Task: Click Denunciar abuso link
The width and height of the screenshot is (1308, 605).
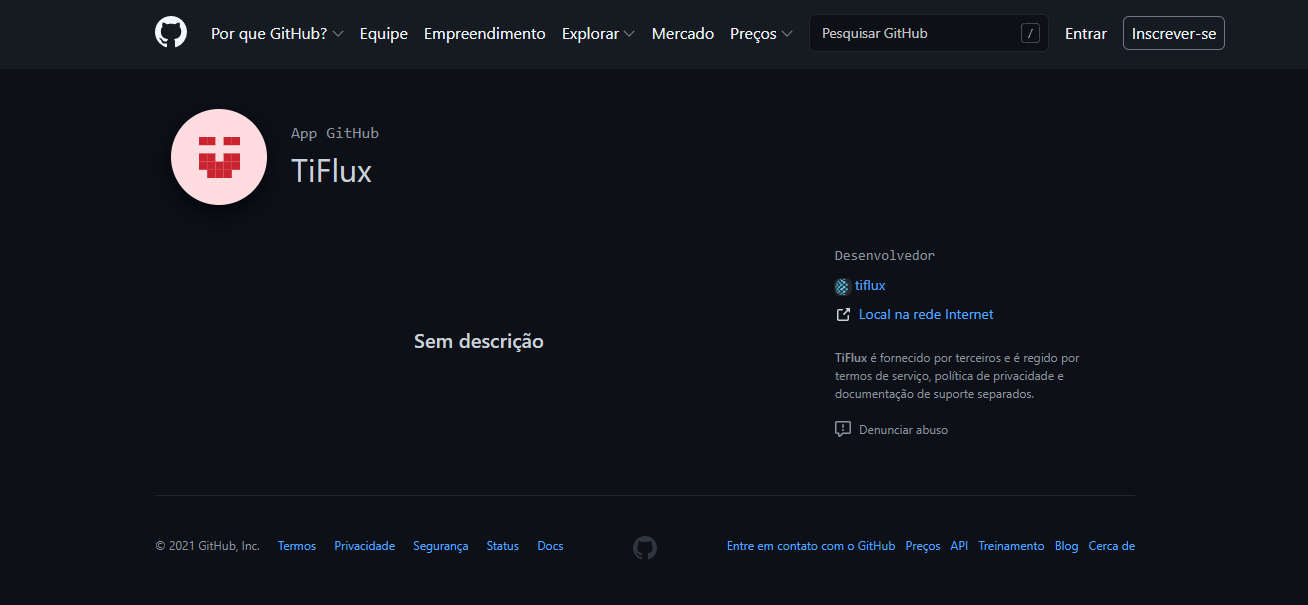Action: [903, 430]
